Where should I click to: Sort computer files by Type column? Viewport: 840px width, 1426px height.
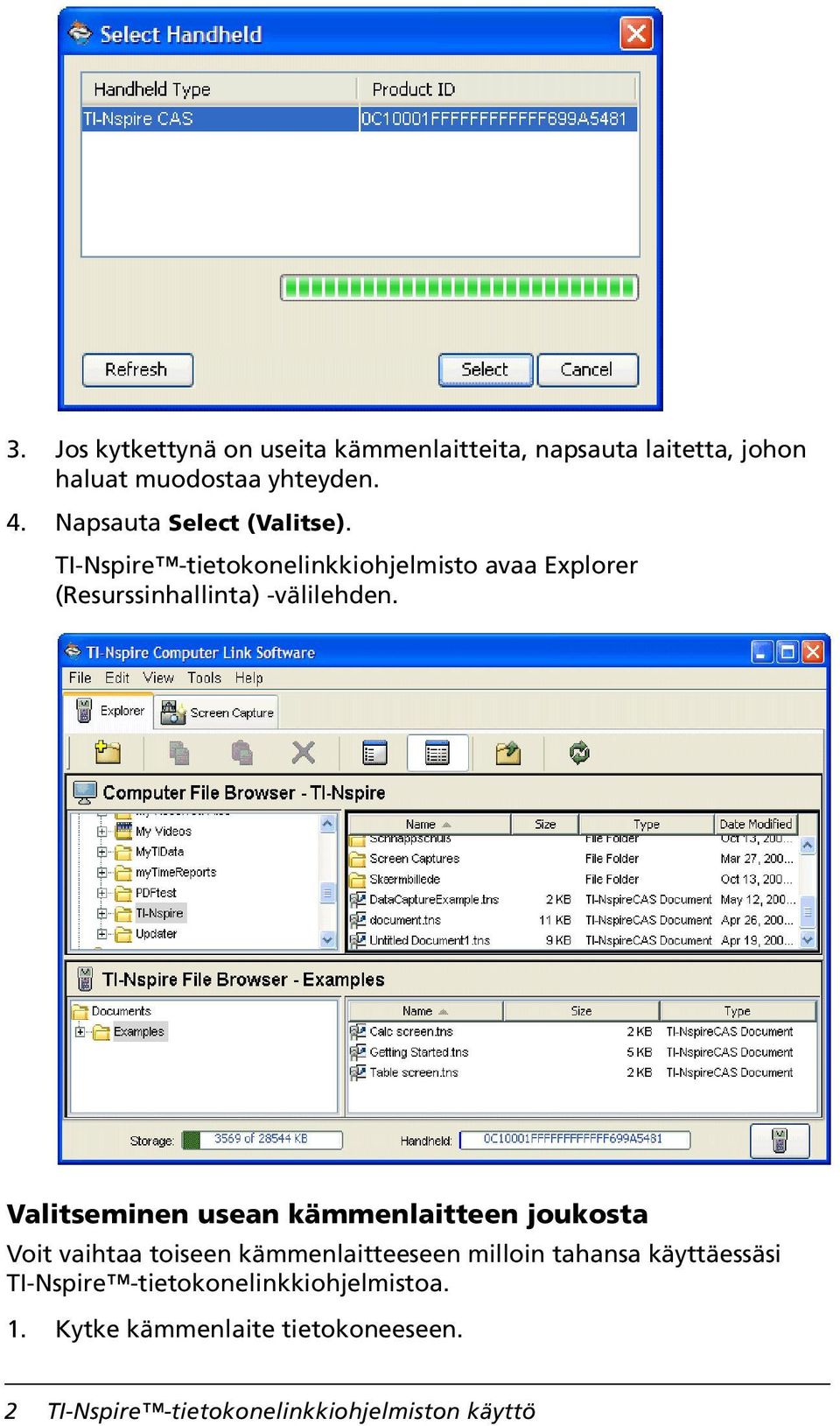(647, 824)
